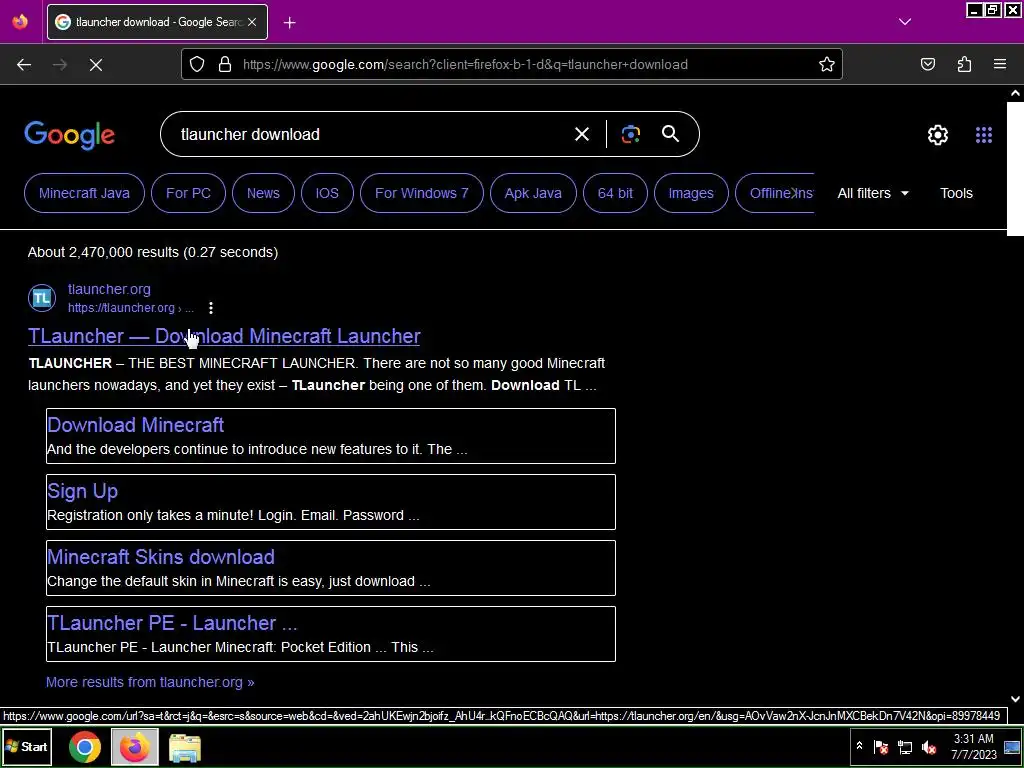Go back with the browser back arrow
The height and width of the screenshot is (768, 1024).
pyautogui.click(x=24, y=64)
